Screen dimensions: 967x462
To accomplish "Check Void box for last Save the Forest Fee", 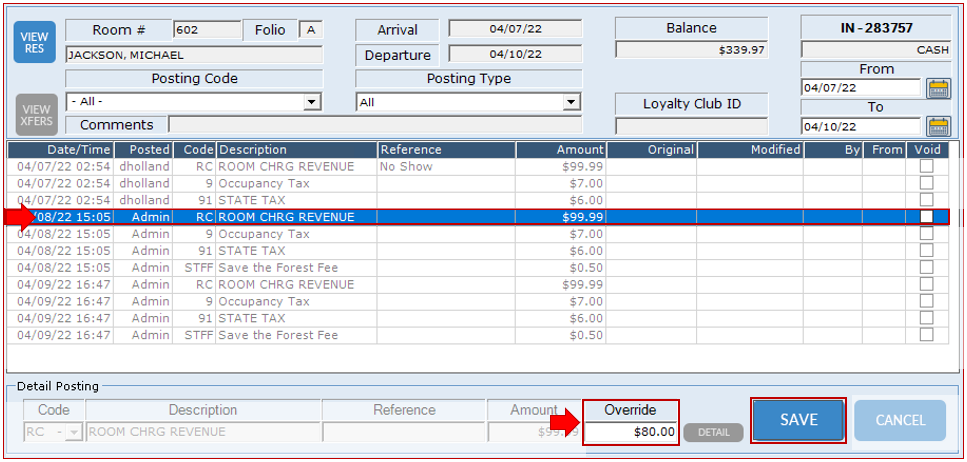I will 926,335.
